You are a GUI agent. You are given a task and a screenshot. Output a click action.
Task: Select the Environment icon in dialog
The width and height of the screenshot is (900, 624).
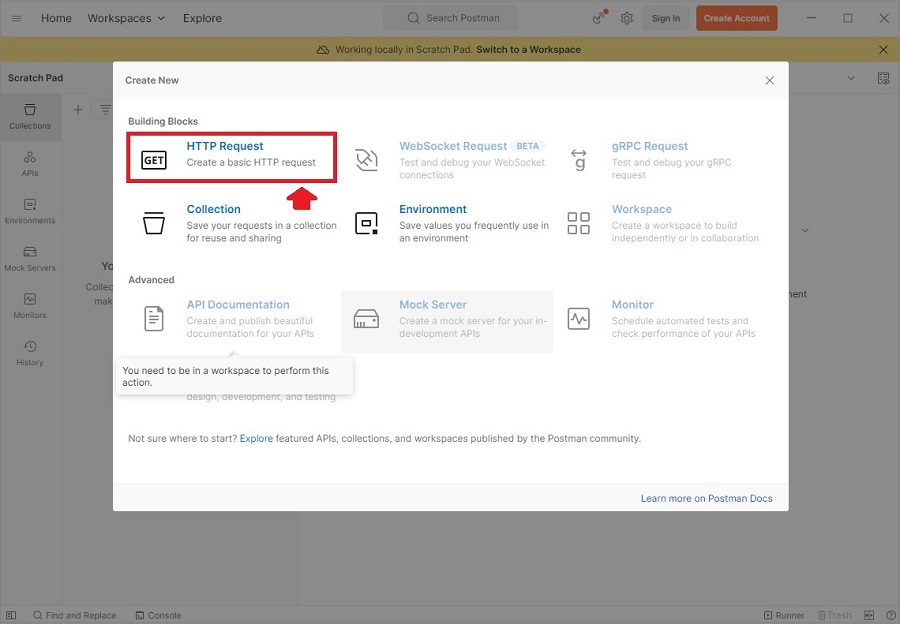(x=367, y=223)
